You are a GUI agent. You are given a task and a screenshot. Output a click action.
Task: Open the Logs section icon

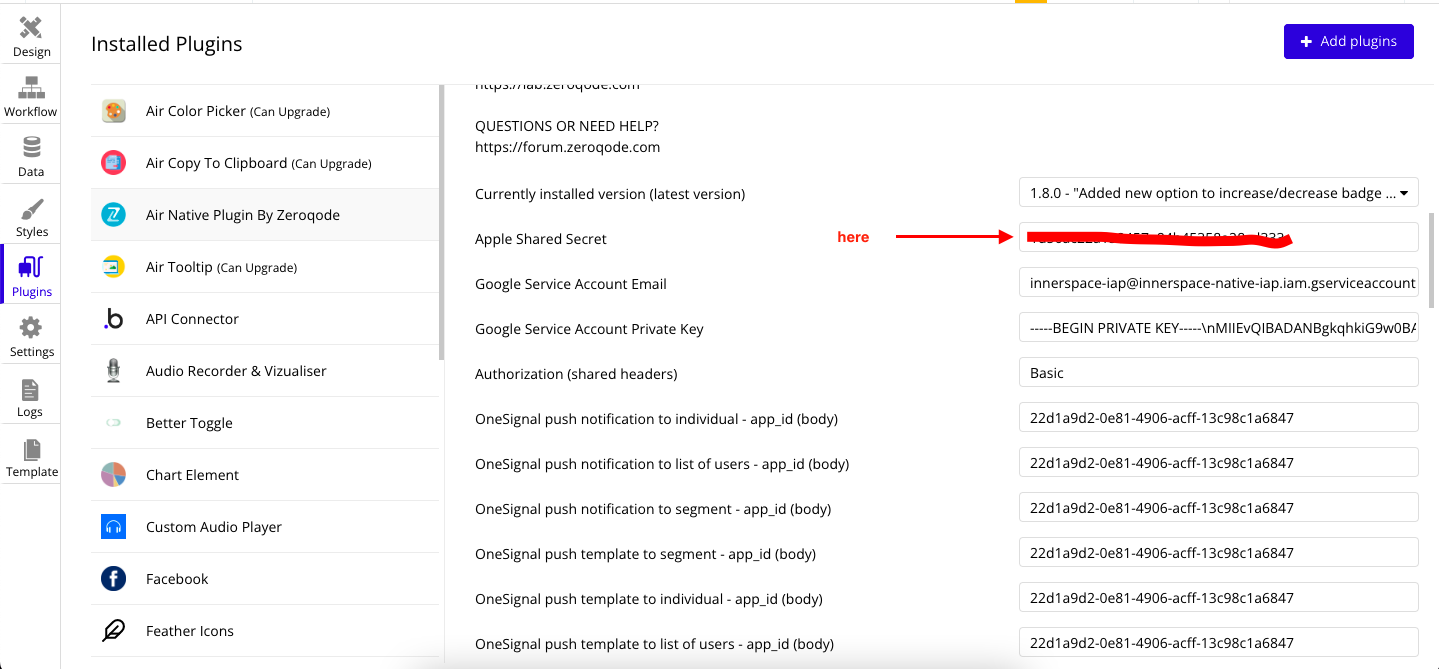coord(30,390)
